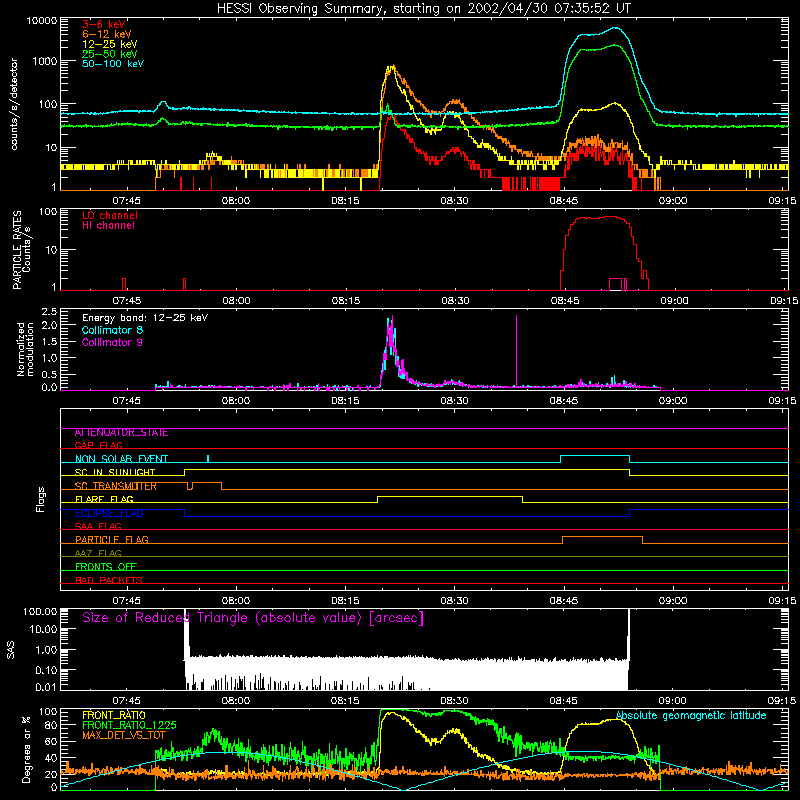
Task: Click the 'Energy band: 12-25 keV' label
Action: (x=145, y=318)
